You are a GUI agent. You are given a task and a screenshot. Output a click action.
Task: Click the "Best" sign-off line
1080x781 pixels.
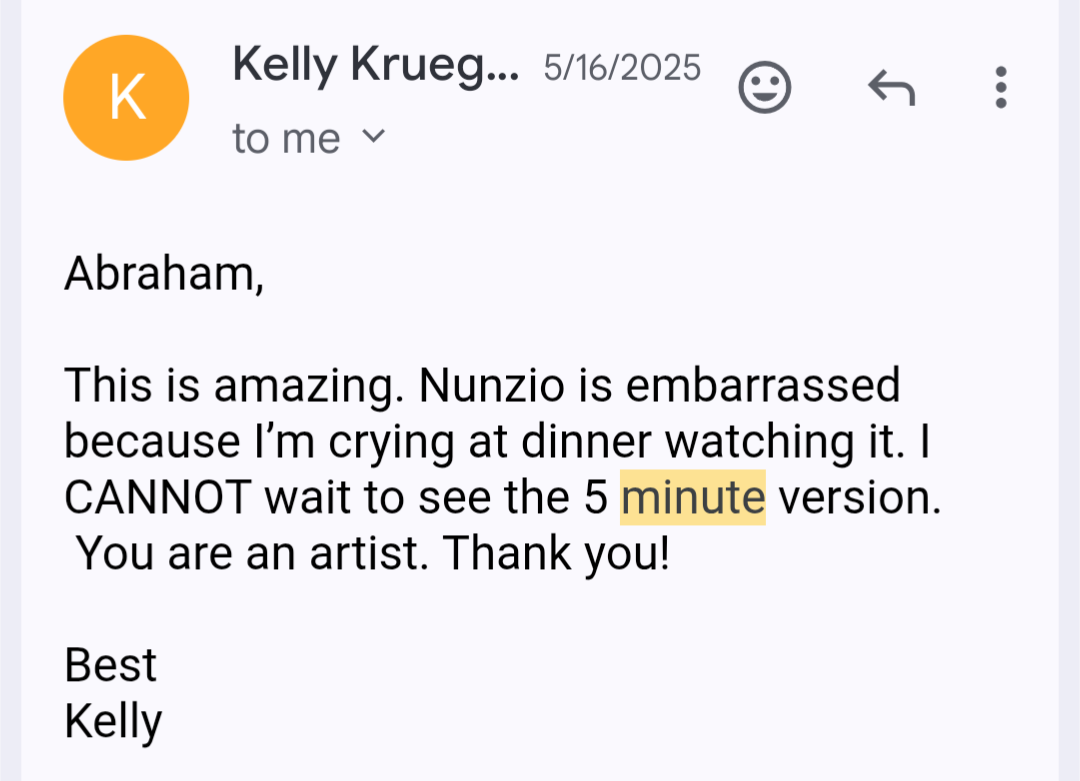coord(110,665)
